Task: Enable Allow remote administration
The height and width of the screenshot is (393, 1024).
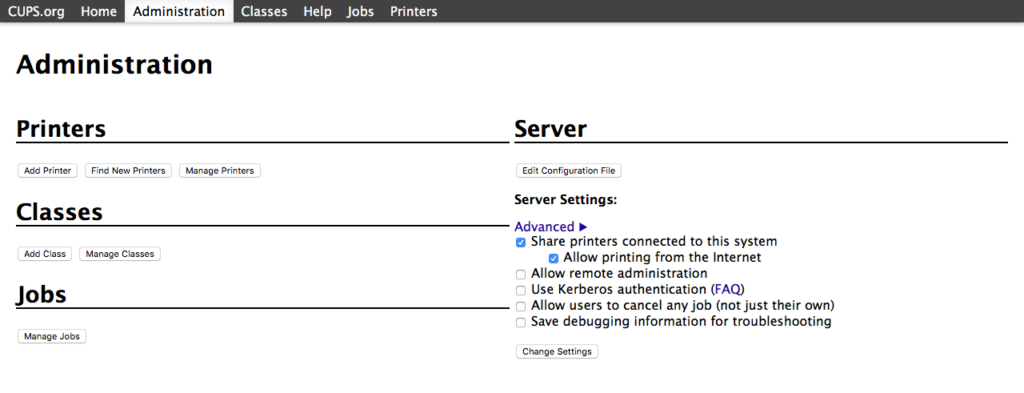Action: pyautogui.click(x=520, y=274)
